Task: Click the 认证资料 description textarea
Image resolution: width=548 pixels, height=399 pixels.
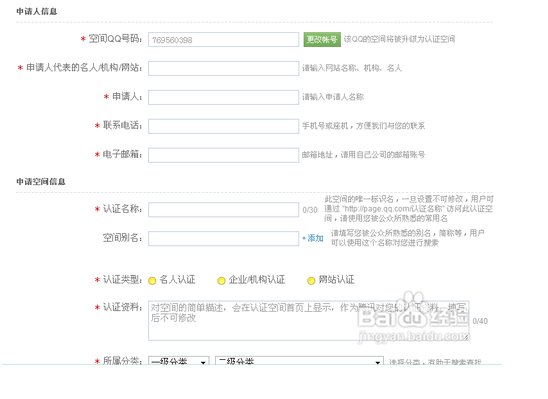Action: click(x=309, y=320)
